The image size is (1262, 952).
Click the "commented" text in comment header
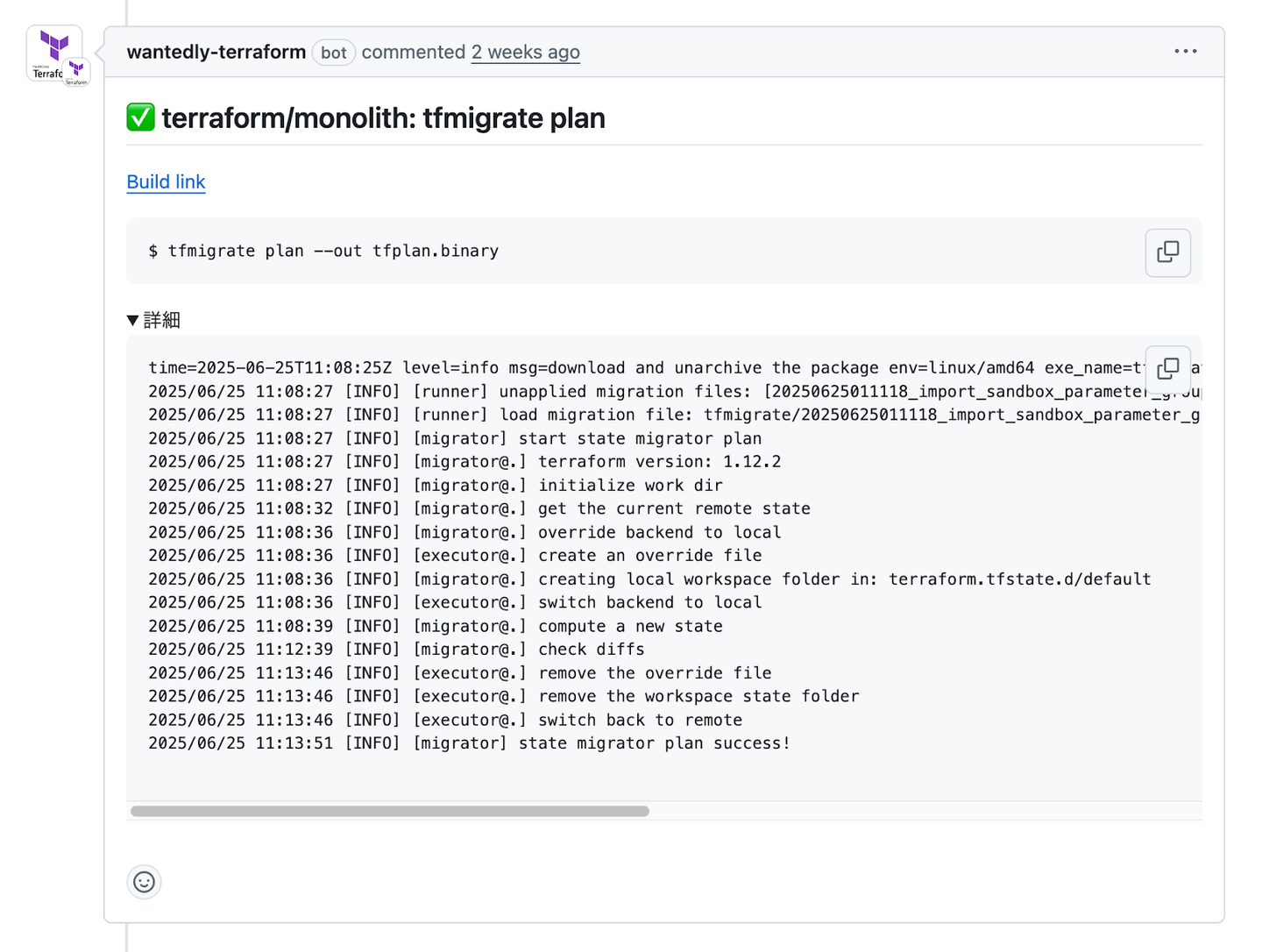(413, 52)
